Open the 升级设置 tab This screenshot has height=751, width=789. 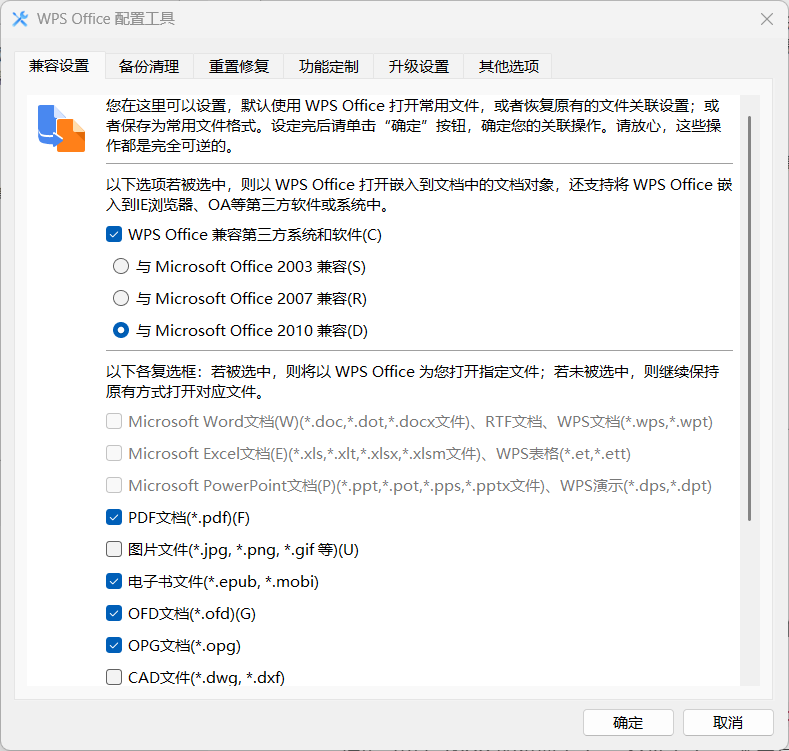pos(419,66)
